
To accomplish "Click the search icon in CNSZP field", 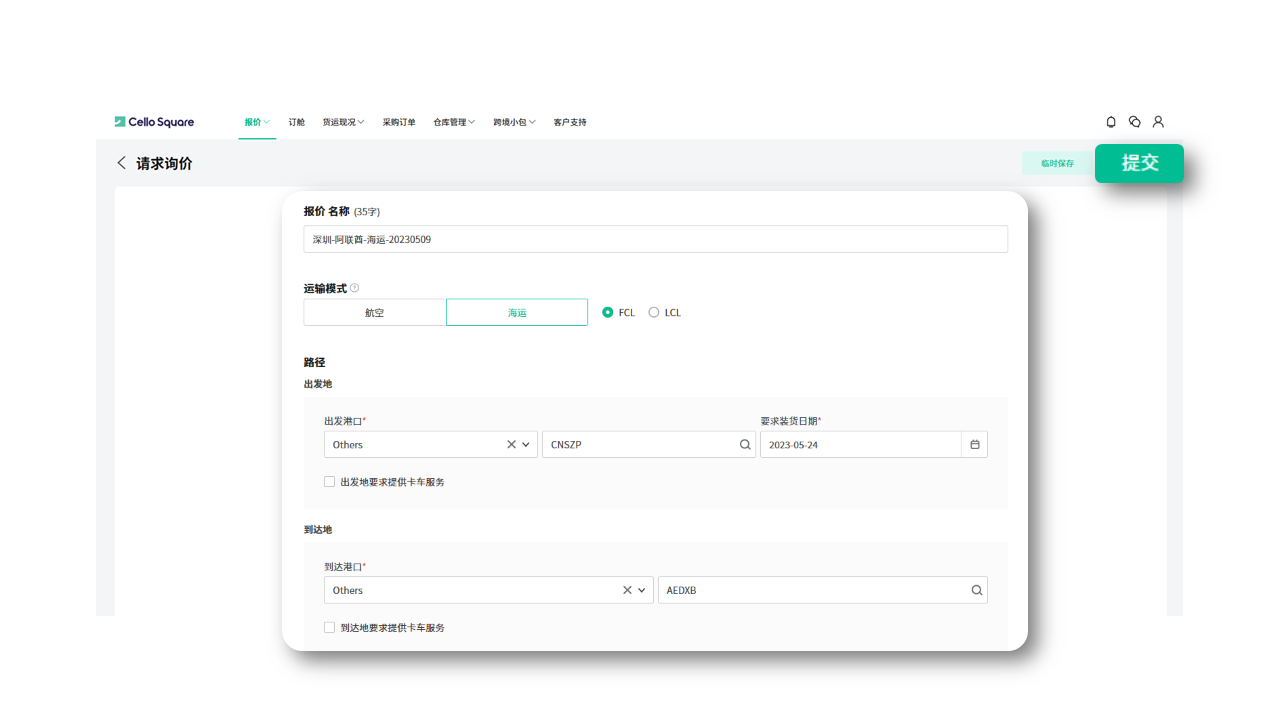I will pyautogui.click(x=745, y=445).
